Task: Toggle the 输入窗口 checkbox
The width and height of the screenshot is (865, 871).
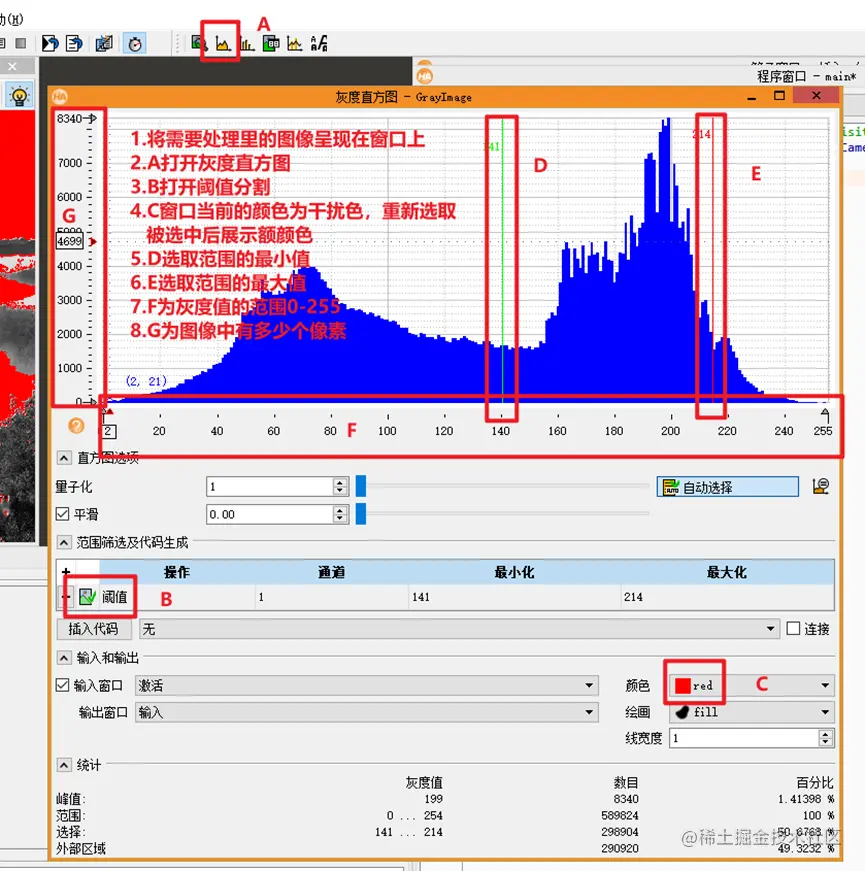Action: point(63,685)
